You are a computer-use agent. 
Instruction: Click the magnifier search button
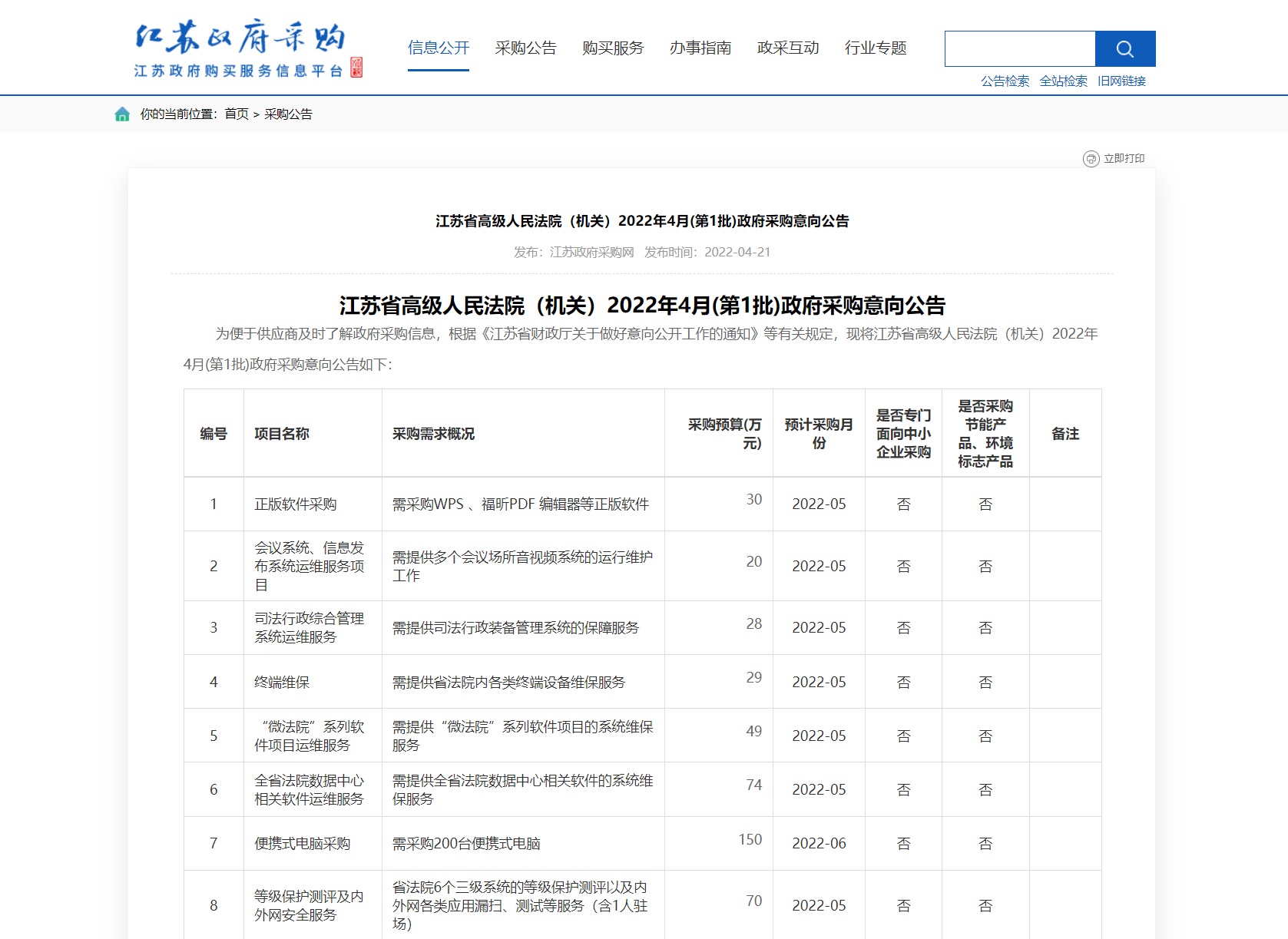pyautogui.click(x=1124, y=49)
